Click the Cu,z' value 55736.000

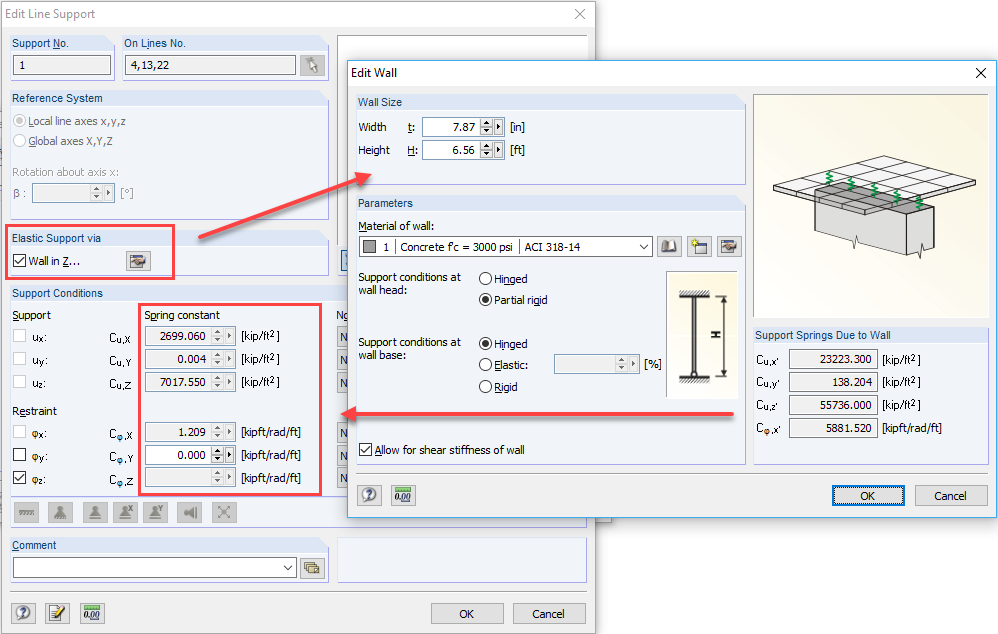tap(833, 405)
